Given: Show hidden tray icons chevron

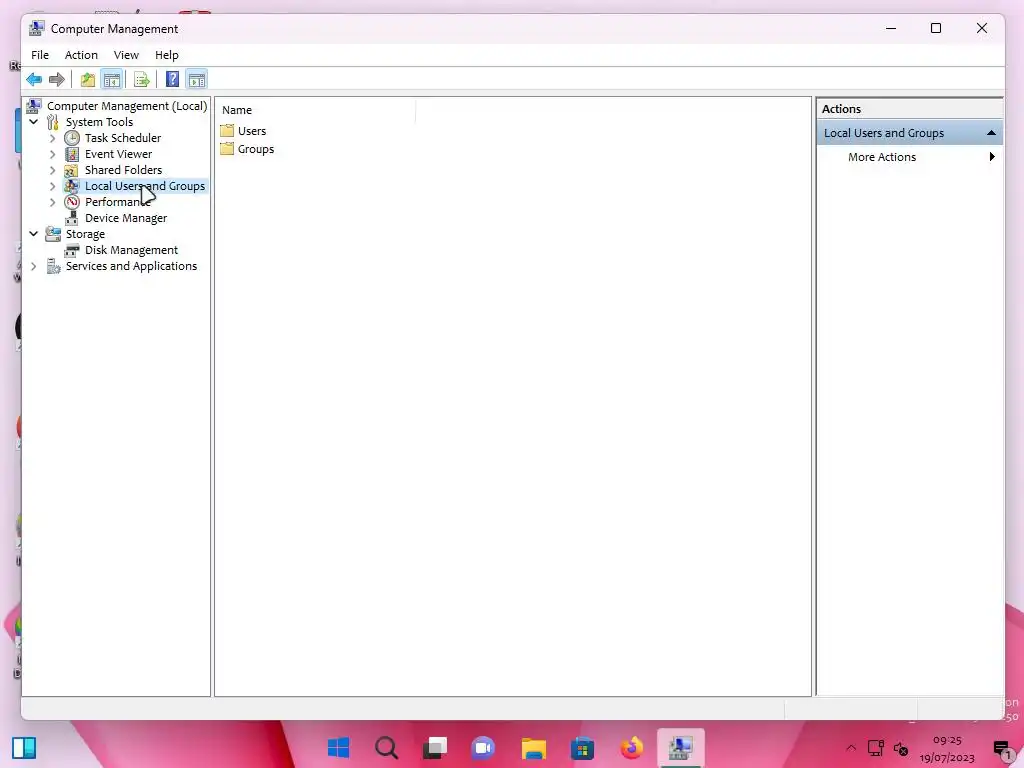Looking at the screenshot, I should (850, 748).
